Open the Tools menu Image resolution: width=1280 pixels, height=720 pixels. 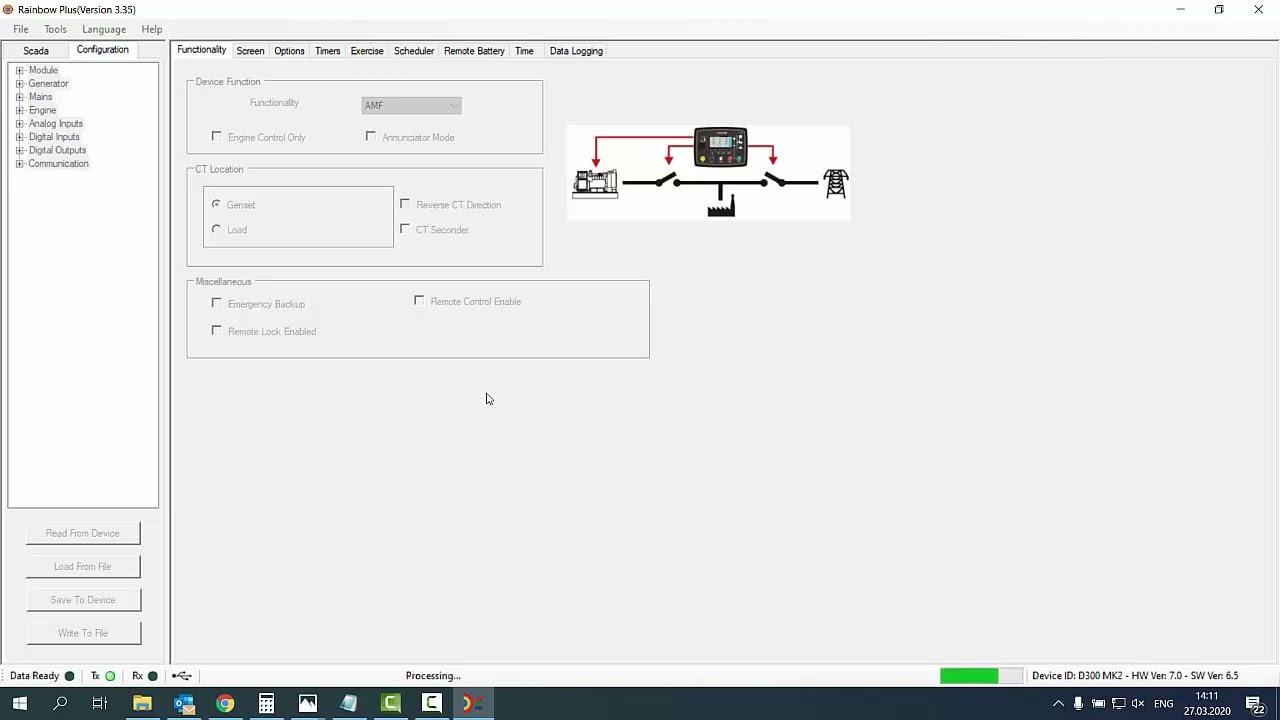coord(55,29)
